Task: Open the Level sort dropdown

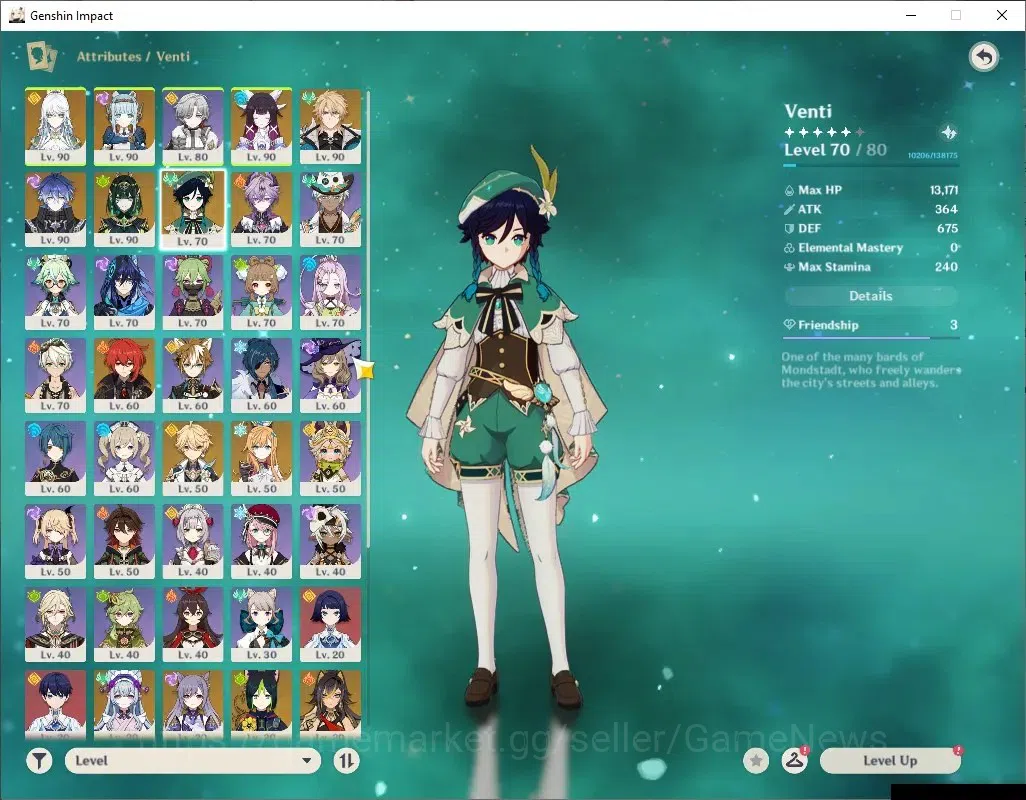Action: click(193, 761)
